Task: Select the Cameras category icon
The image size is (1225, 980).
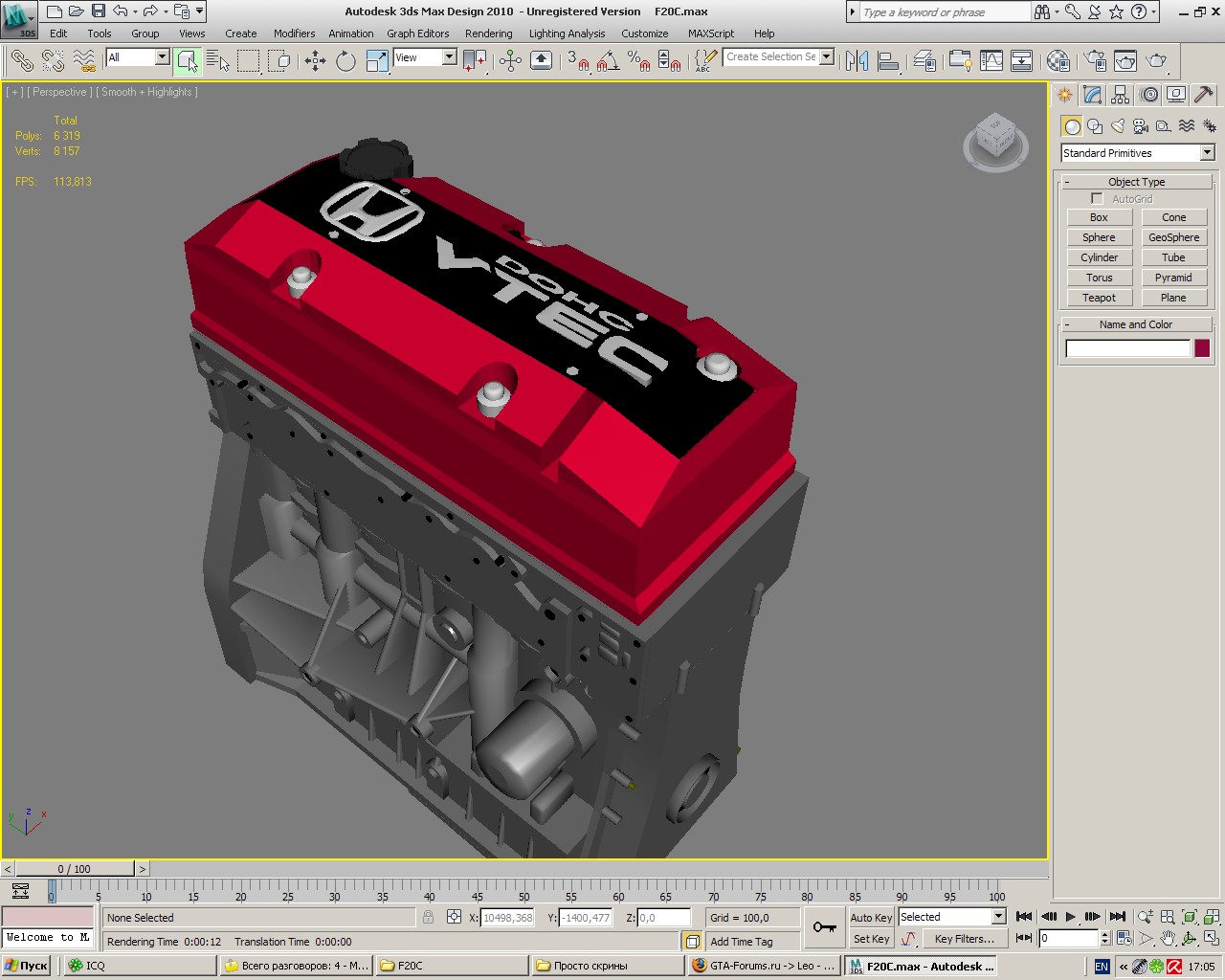Action: [x=1141, y=125]
